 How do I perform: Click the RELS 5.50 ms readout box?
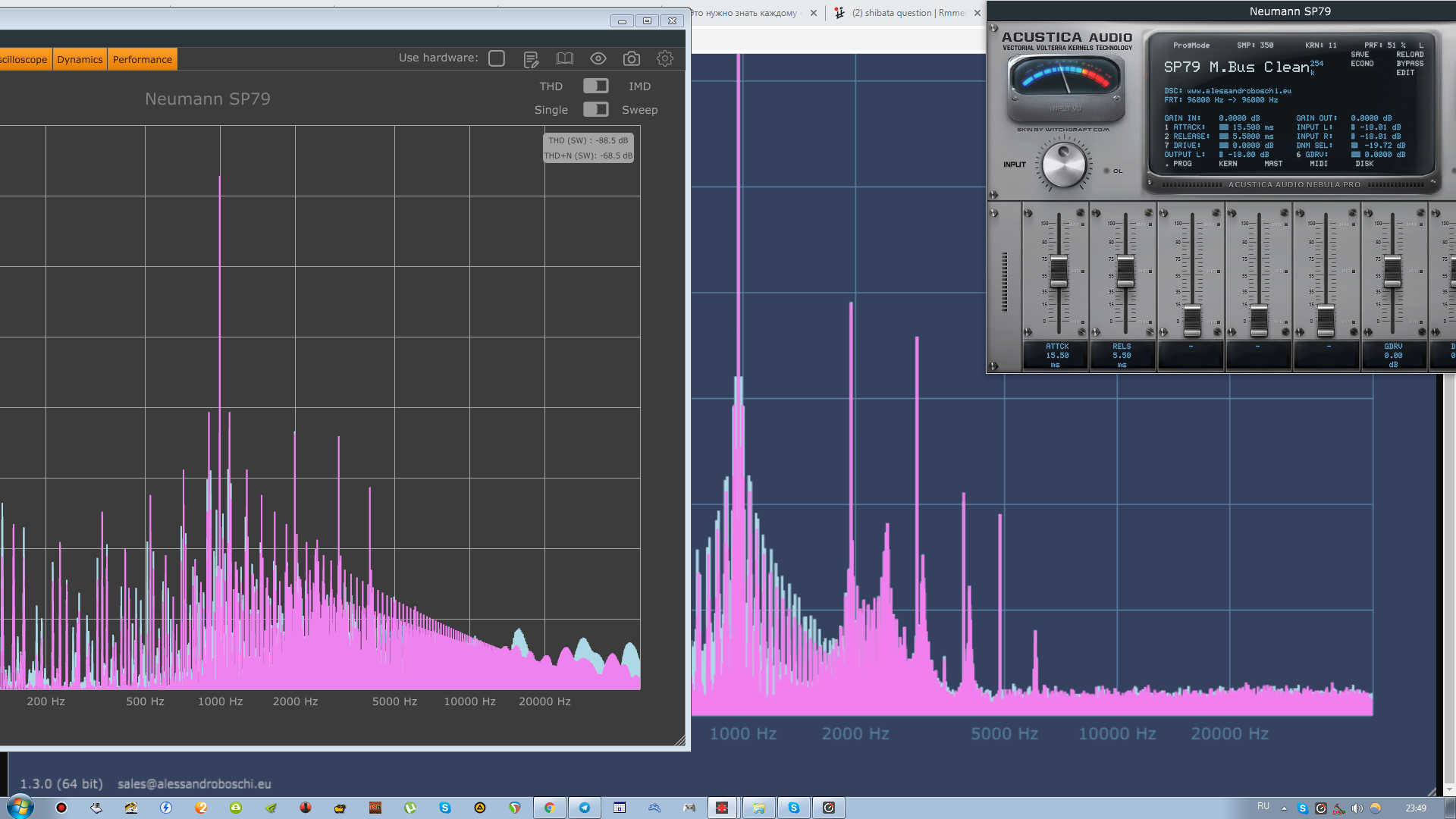pyautogui.click(x=1122, y=355)
